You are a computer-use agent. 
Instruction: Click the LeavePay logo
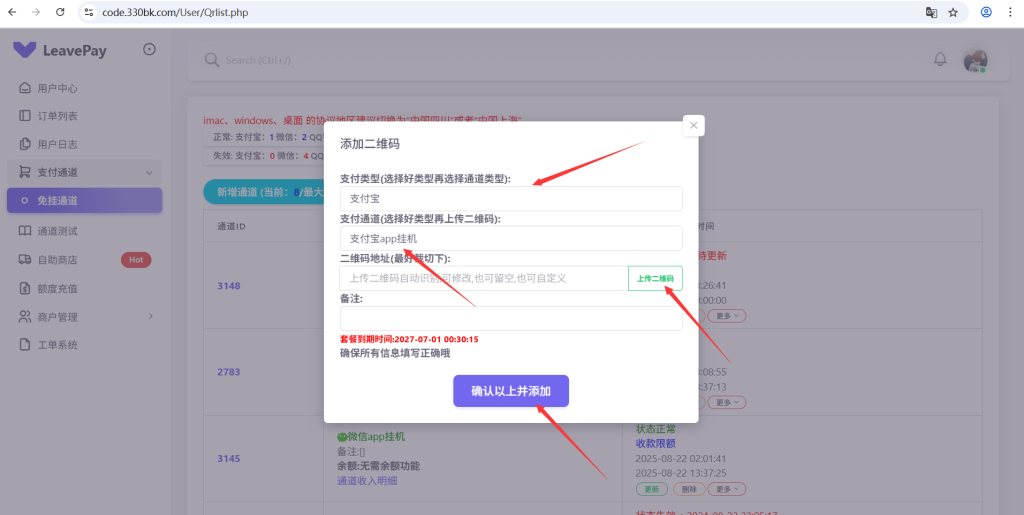59,50
